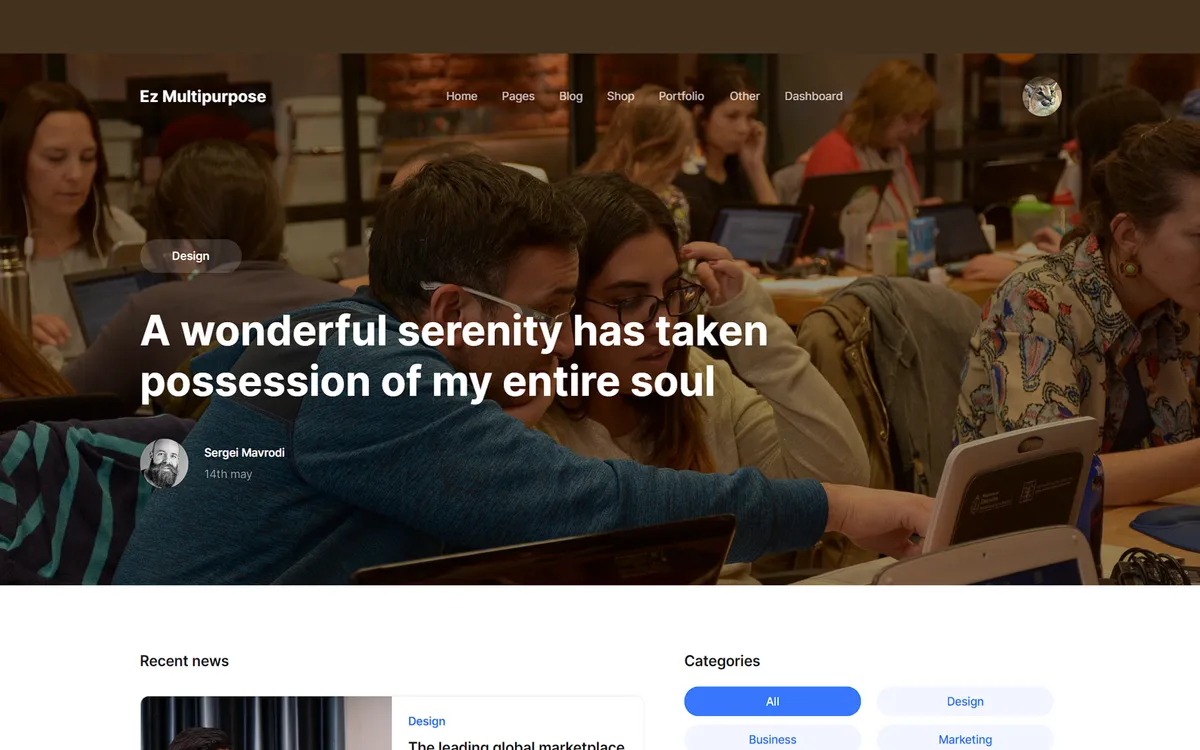Screen dimensions: 1200x750
Task: Click the '14th may' post date
Action: (x=228, y=474)
